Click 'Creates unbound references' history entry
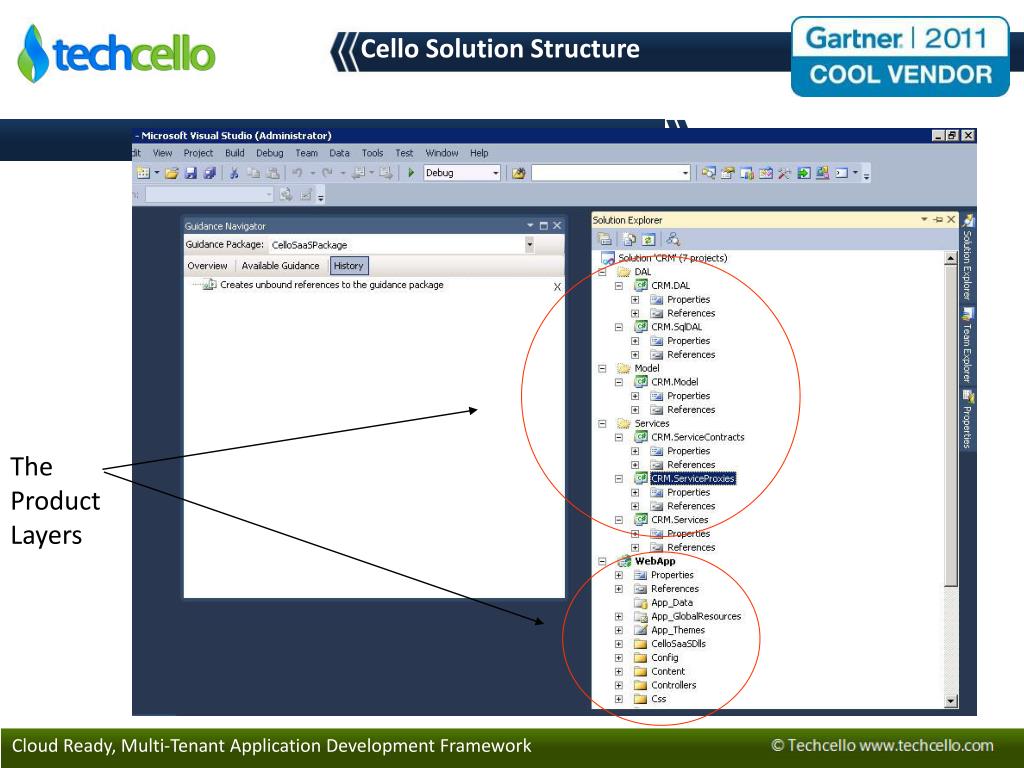This screenshot has width=1024, height=768. pos(332,285)
